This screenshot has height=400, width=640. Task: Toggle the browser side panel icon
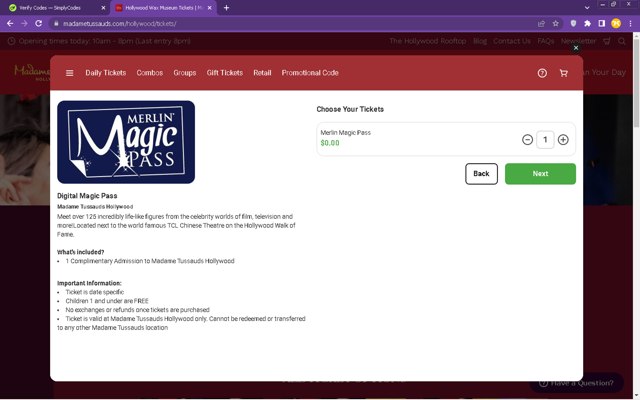tap(602, 24)
